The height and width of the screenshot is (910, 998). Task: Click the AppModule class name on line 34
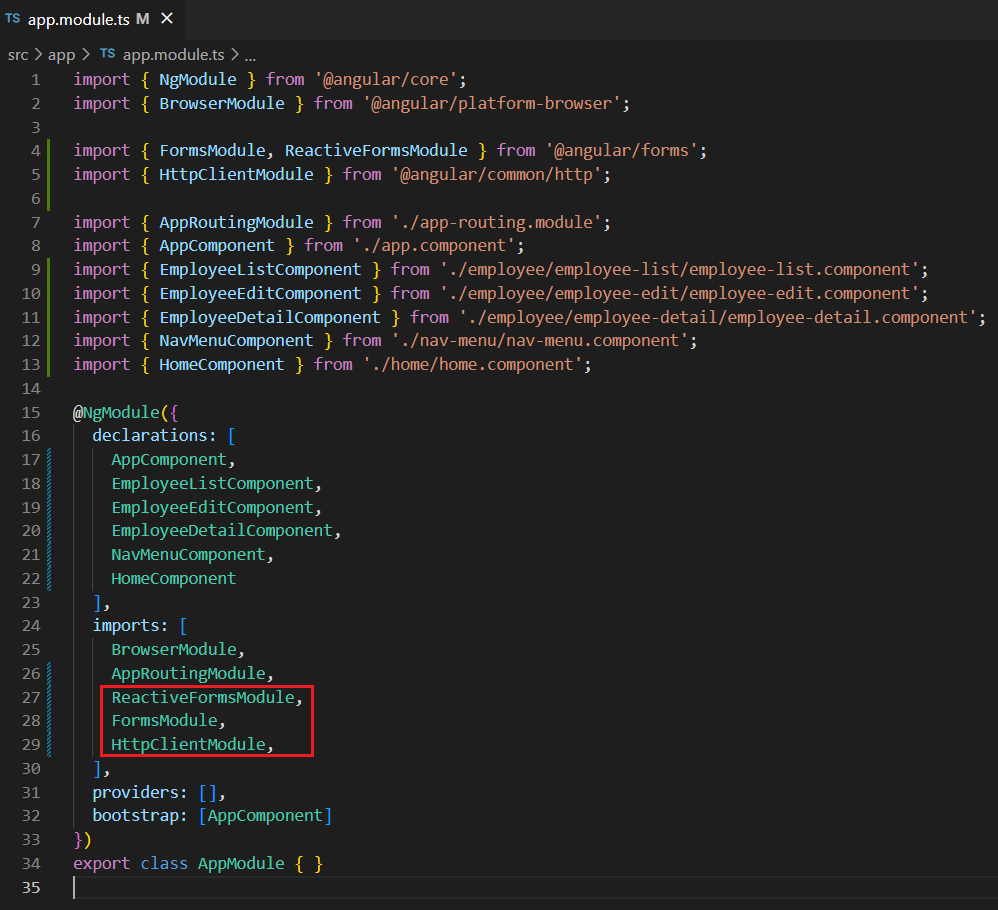pos(240,863)
